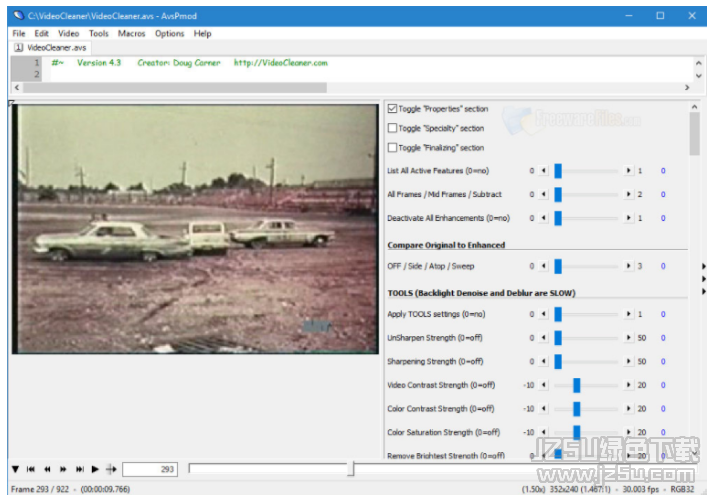The height and width of the screenshot is (501, 713).
Task: Click the video preview image
Action: point(195,229)
